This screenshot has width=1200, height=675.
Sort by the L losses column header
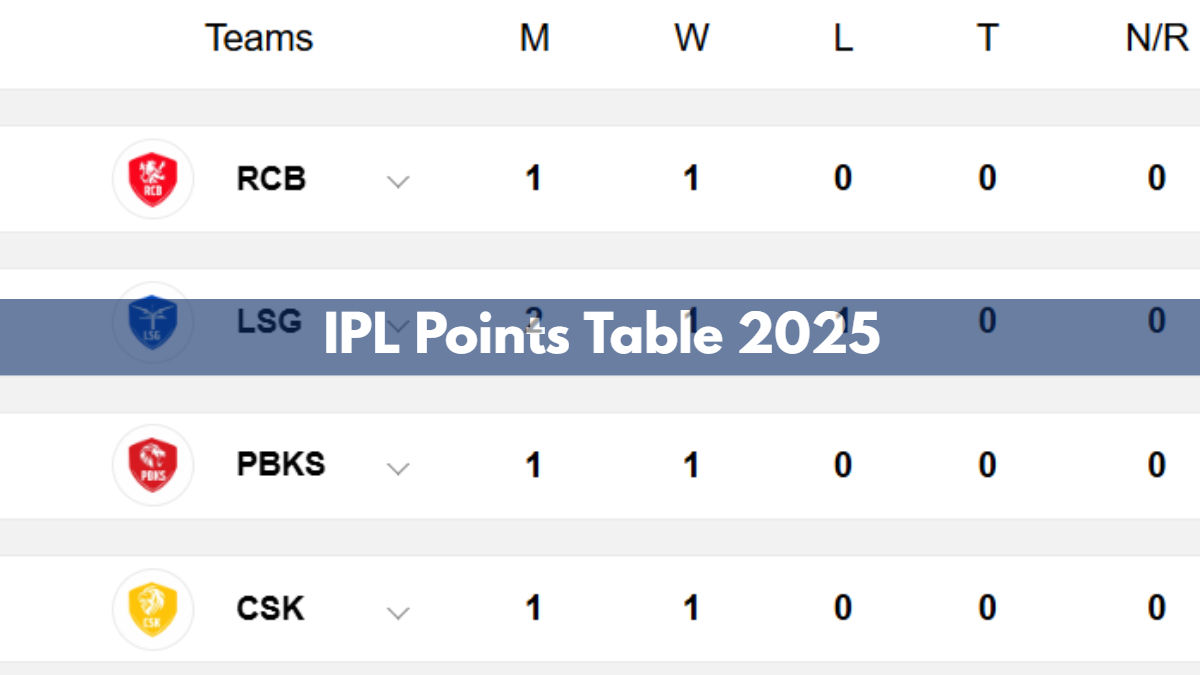843,38
